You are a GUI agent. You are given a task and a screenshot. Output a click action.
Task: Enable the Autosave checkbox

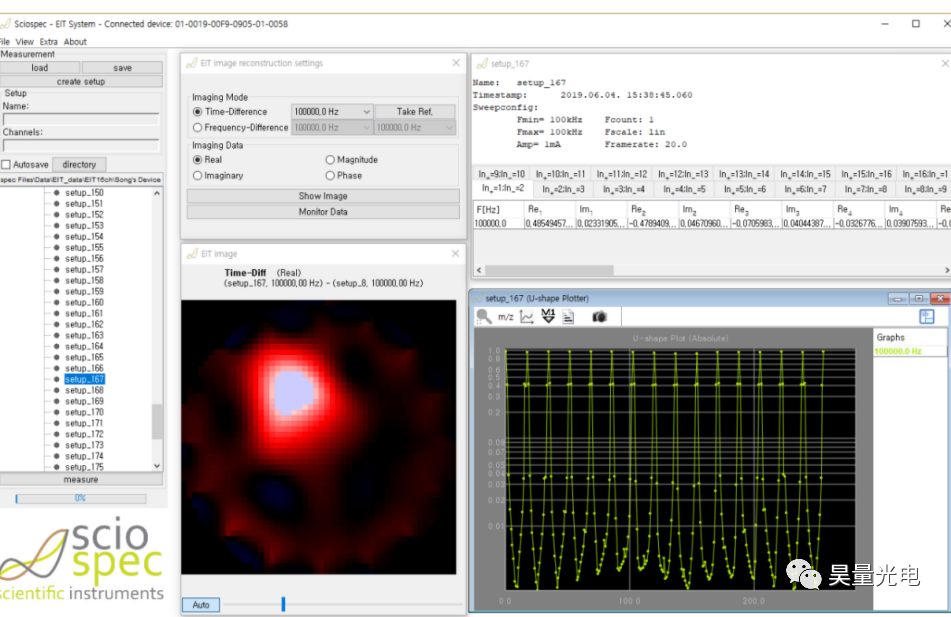pos(7,164)
